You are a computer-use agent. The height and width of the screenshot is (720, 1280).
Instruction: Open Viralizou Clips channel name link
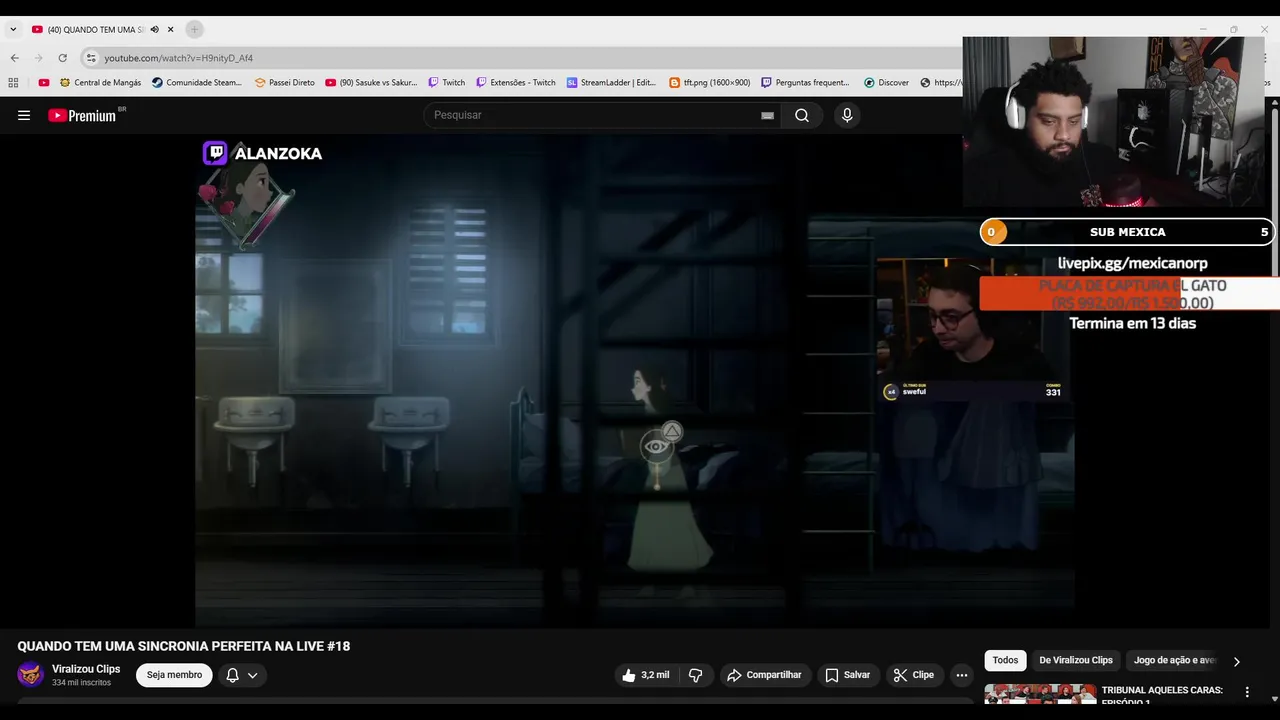pos(86,669)
